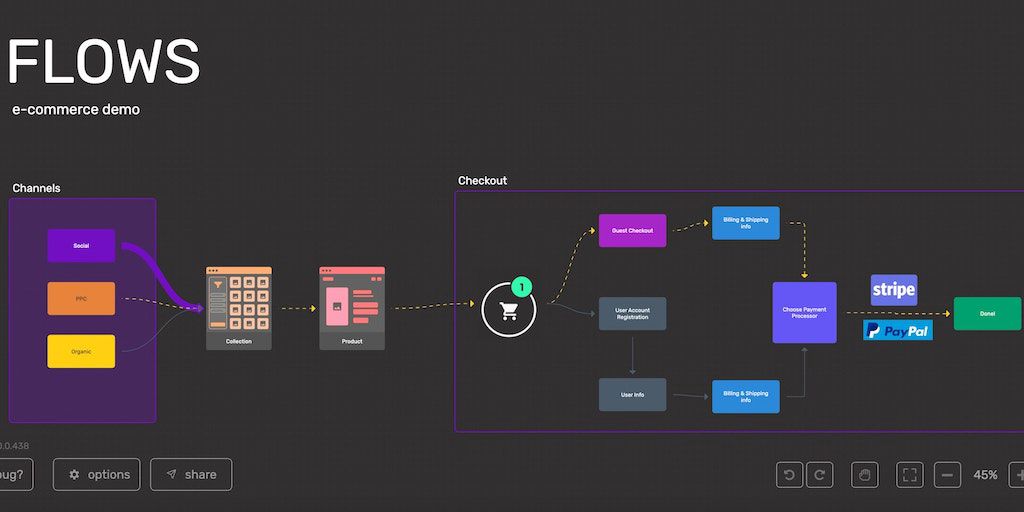Zoom out with the minus button

pyautogui.click(x=947, y=475)
